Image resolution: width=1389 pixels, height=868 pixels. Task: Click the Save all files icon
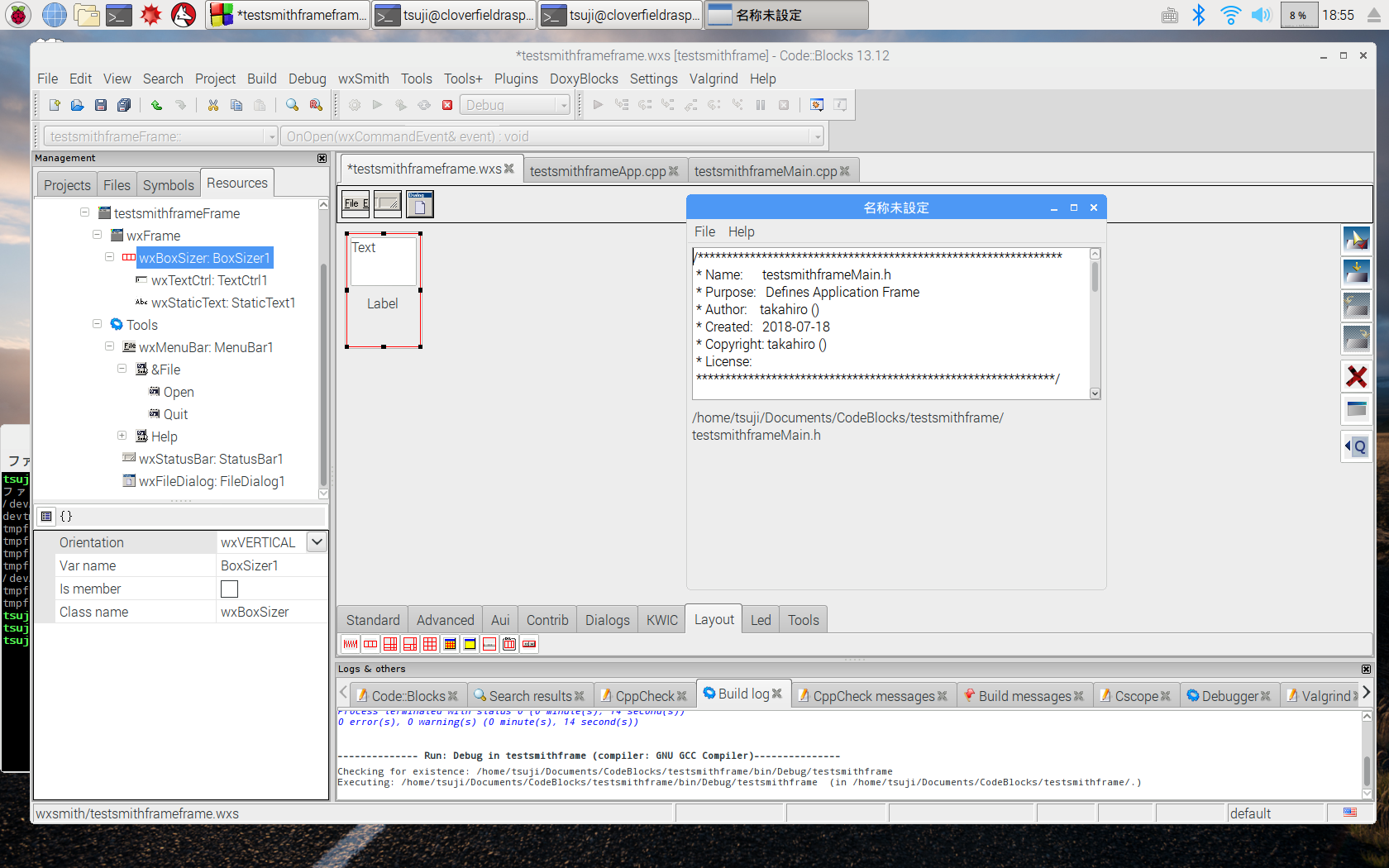coord(124,105)
